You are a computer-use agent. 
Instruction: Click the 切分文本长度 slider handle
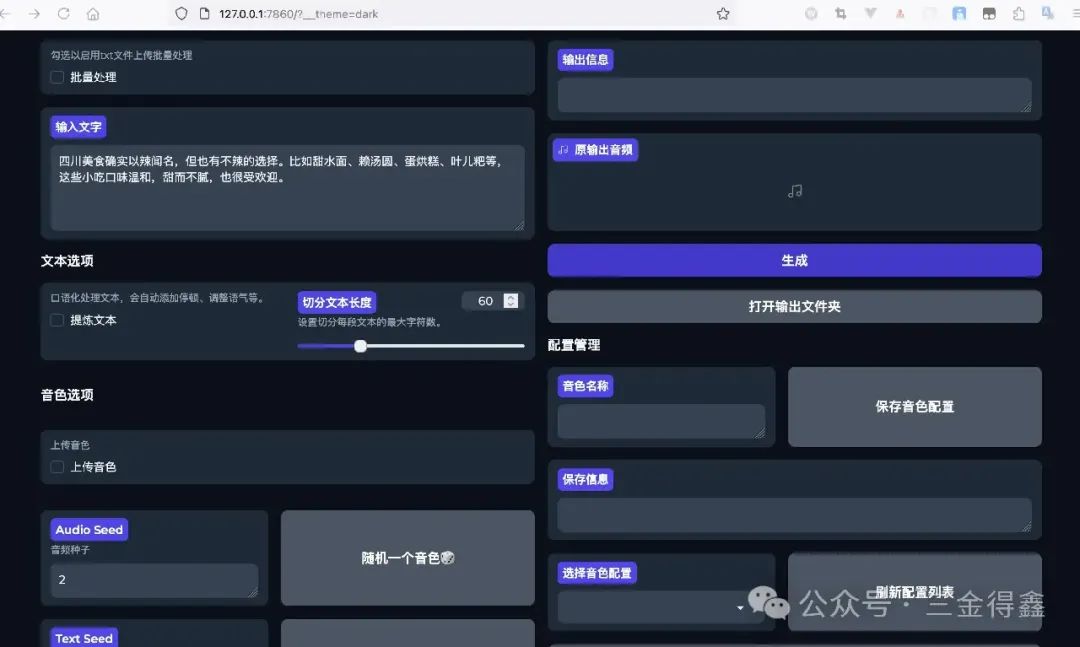[x=361, y=346]
